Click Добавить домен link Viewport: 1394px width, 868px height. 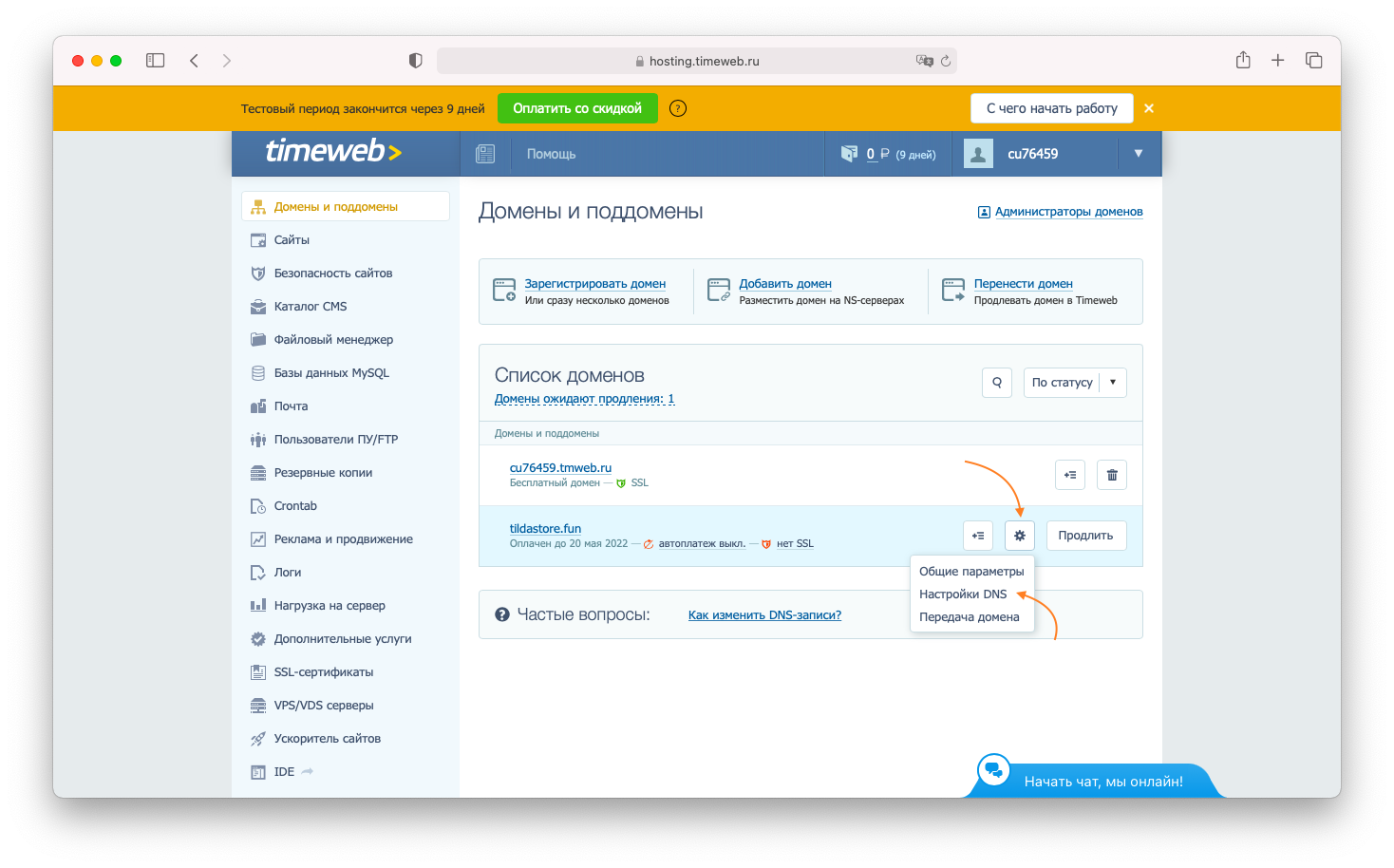click(x=785, y=284)
